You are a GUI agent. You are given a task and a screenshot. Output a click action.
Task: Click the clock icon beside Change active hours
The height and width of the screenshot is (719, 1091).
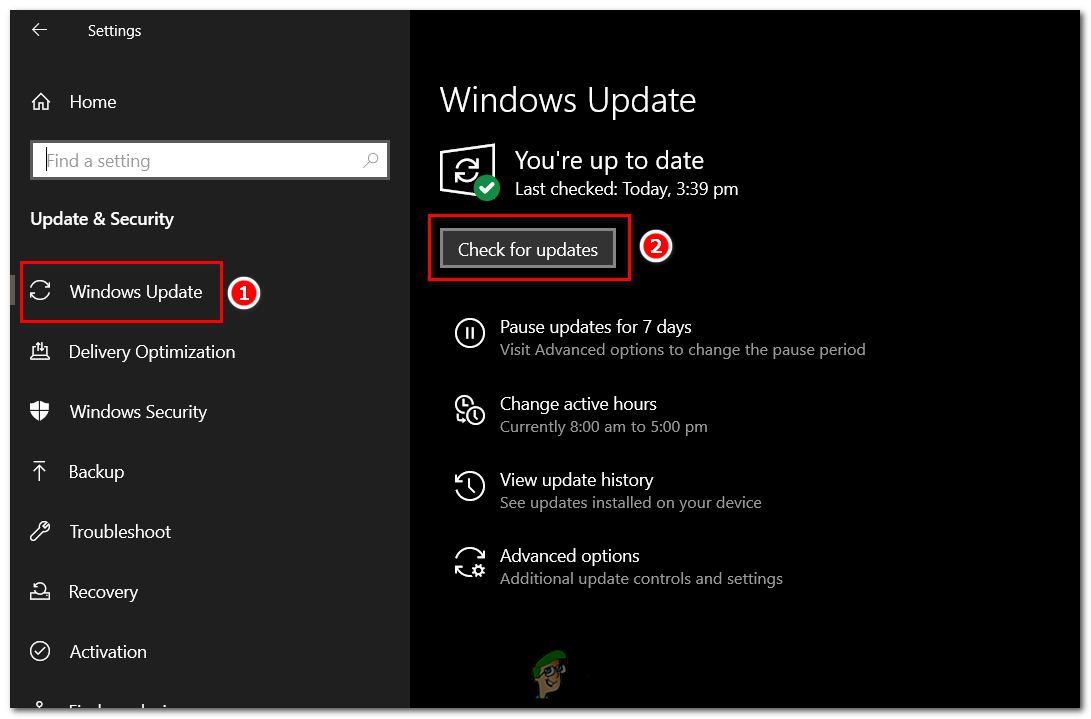tap(470, 410)
